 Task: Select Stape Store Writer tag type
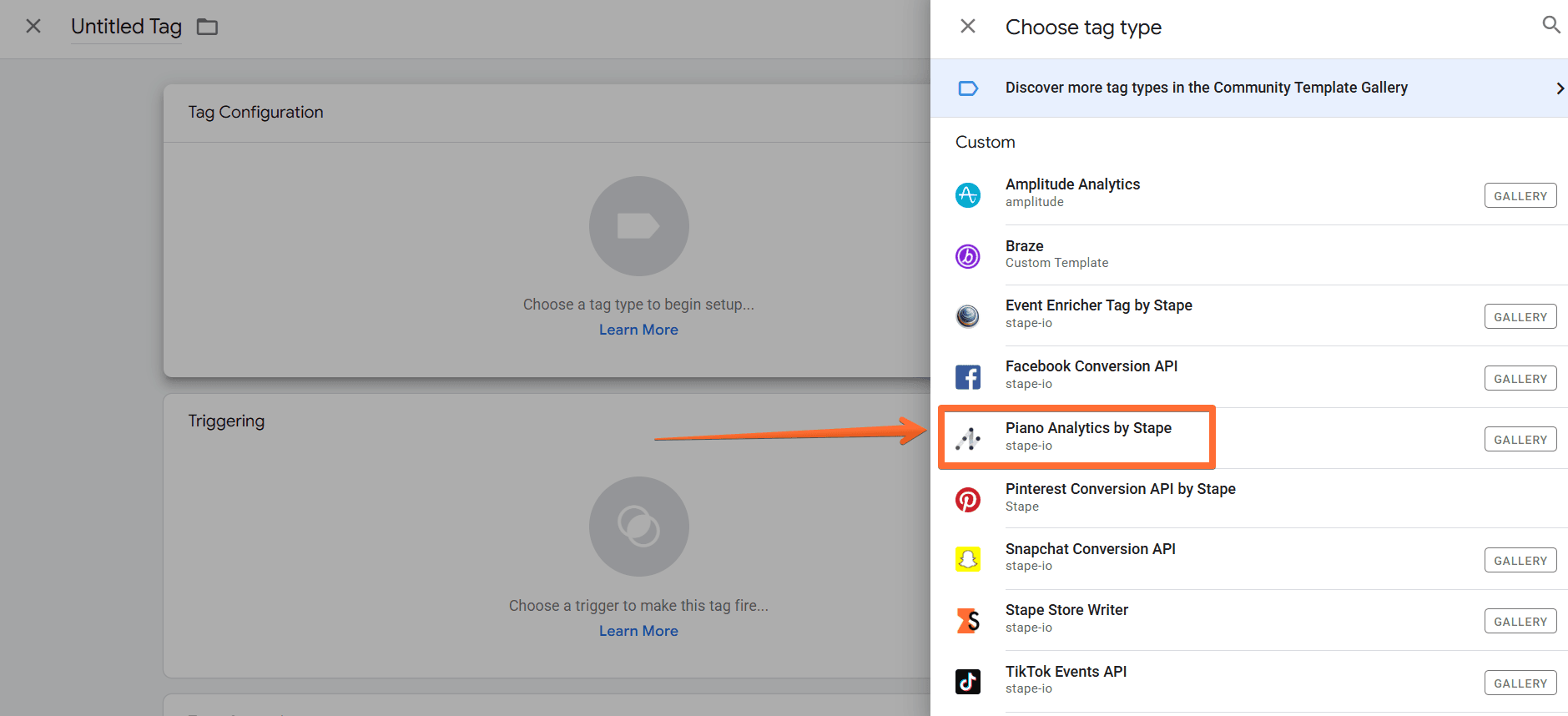tap(1249, 620)
